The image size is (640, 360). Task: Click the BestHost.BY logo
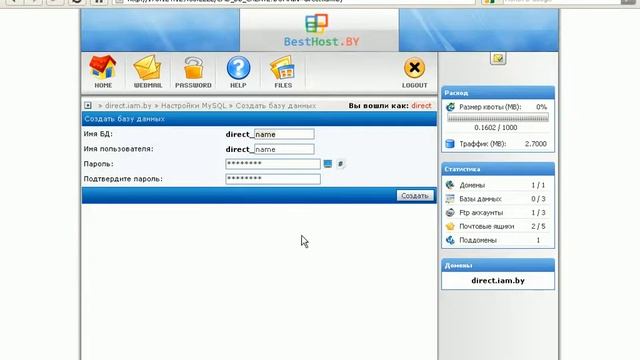(x=321, y=31)
